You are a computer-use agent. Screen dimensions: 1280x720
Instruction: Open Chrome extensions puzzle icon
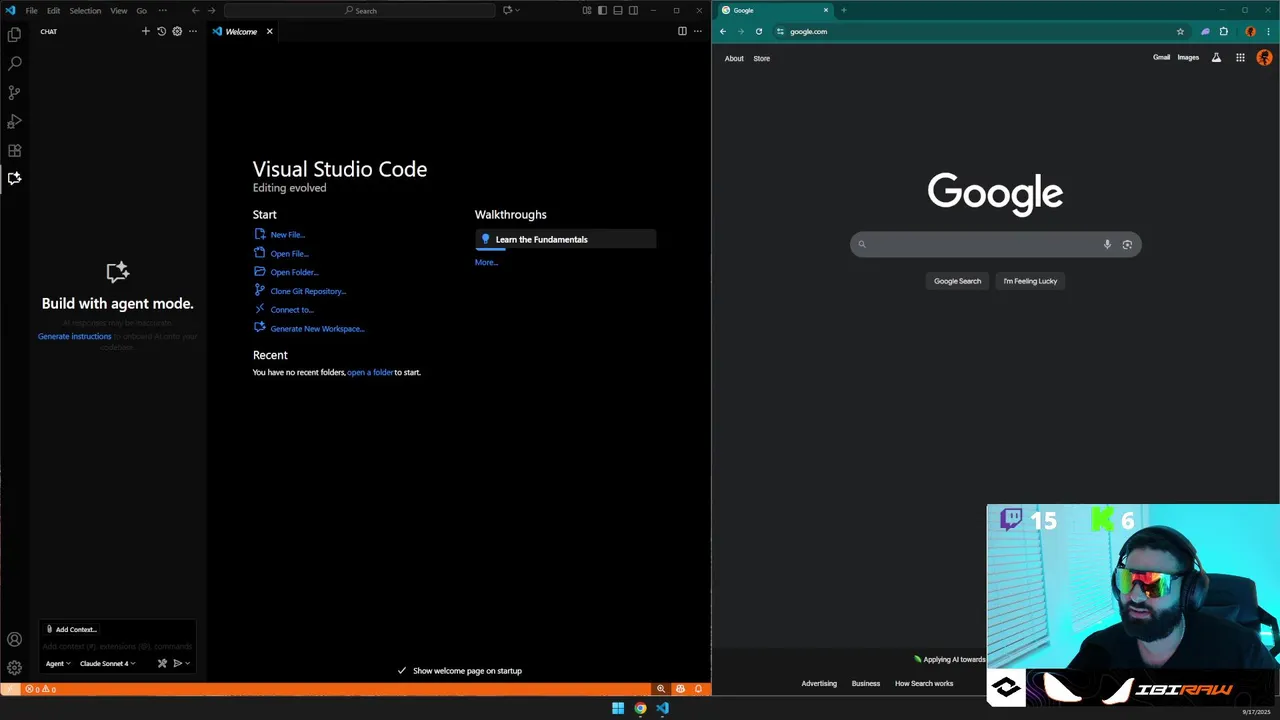coord(1223,31)
